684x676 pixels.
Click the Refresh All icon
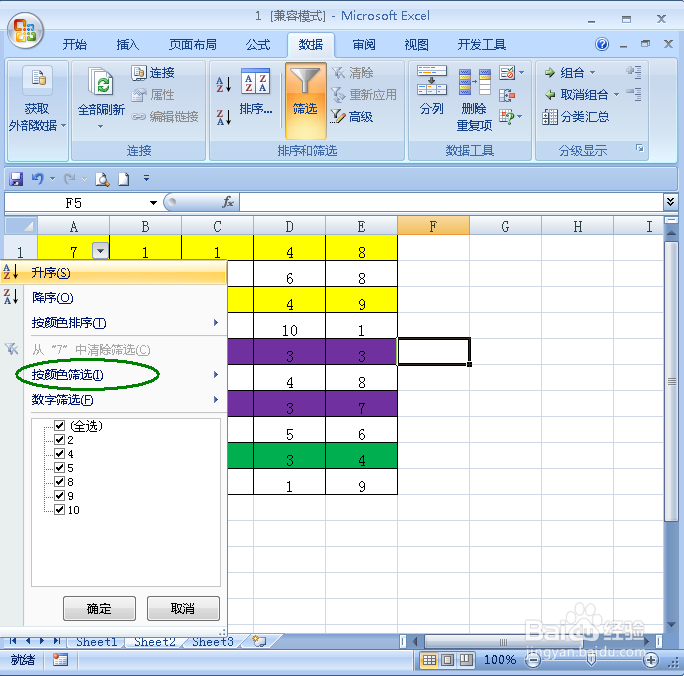pyautogui.click(x=101, y=82)
